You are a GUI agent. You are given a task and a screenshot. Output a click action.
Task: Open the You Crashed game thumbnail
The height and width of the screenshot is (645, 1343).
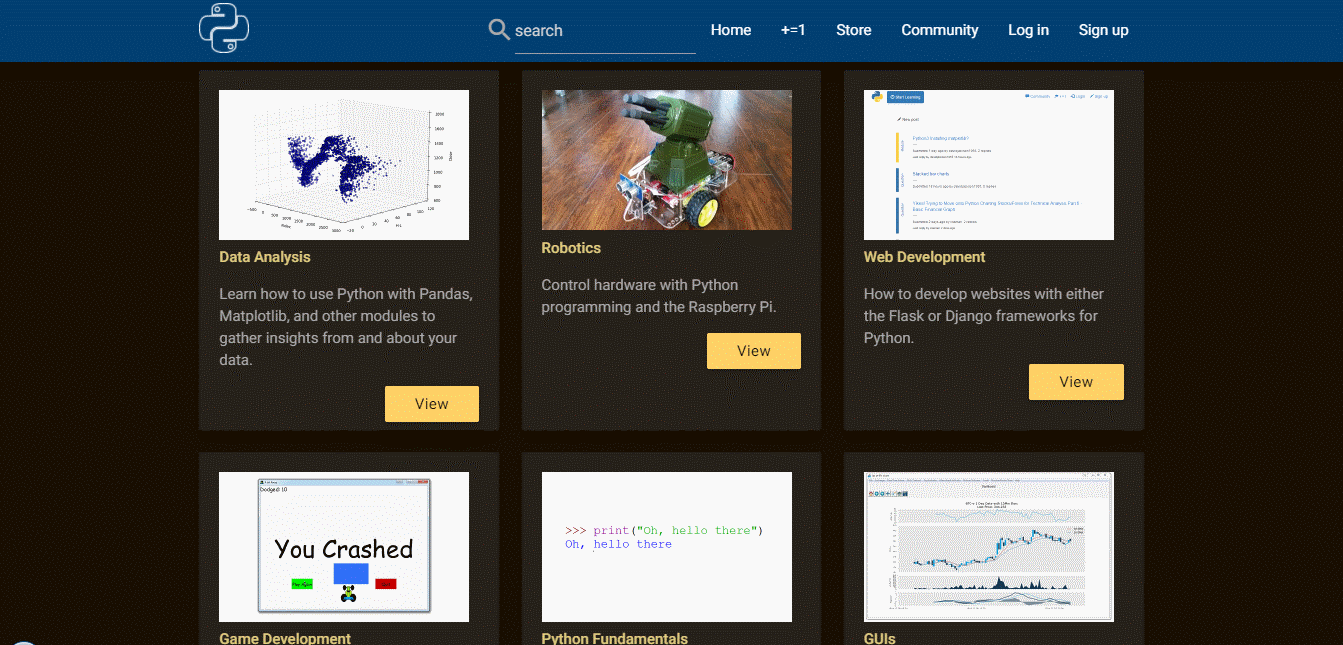(x=344, y=547)
